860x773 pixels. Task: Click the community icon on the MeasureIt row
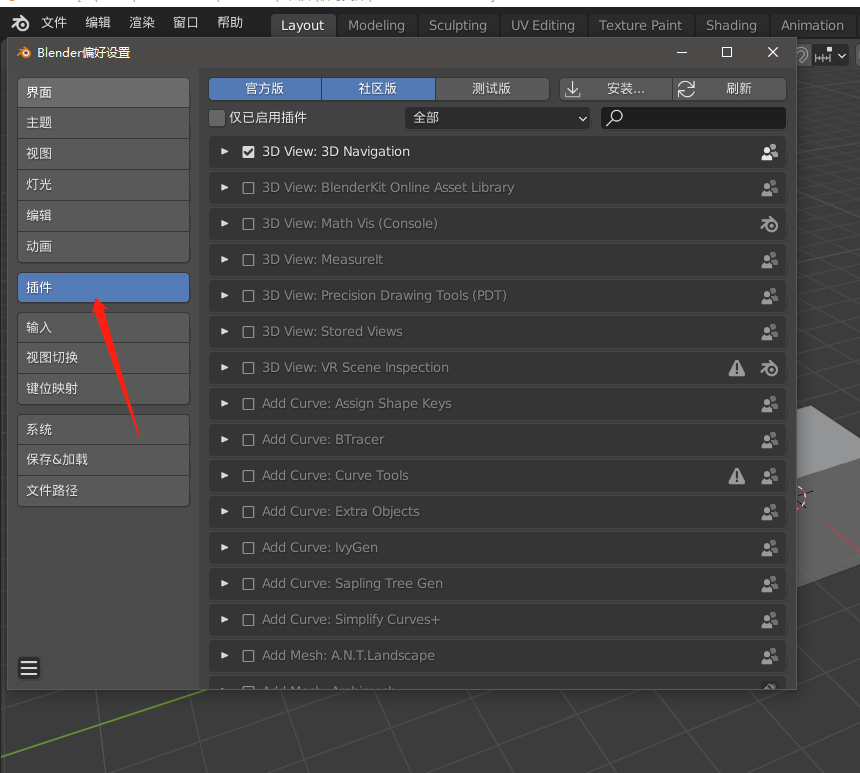point(770,260)
